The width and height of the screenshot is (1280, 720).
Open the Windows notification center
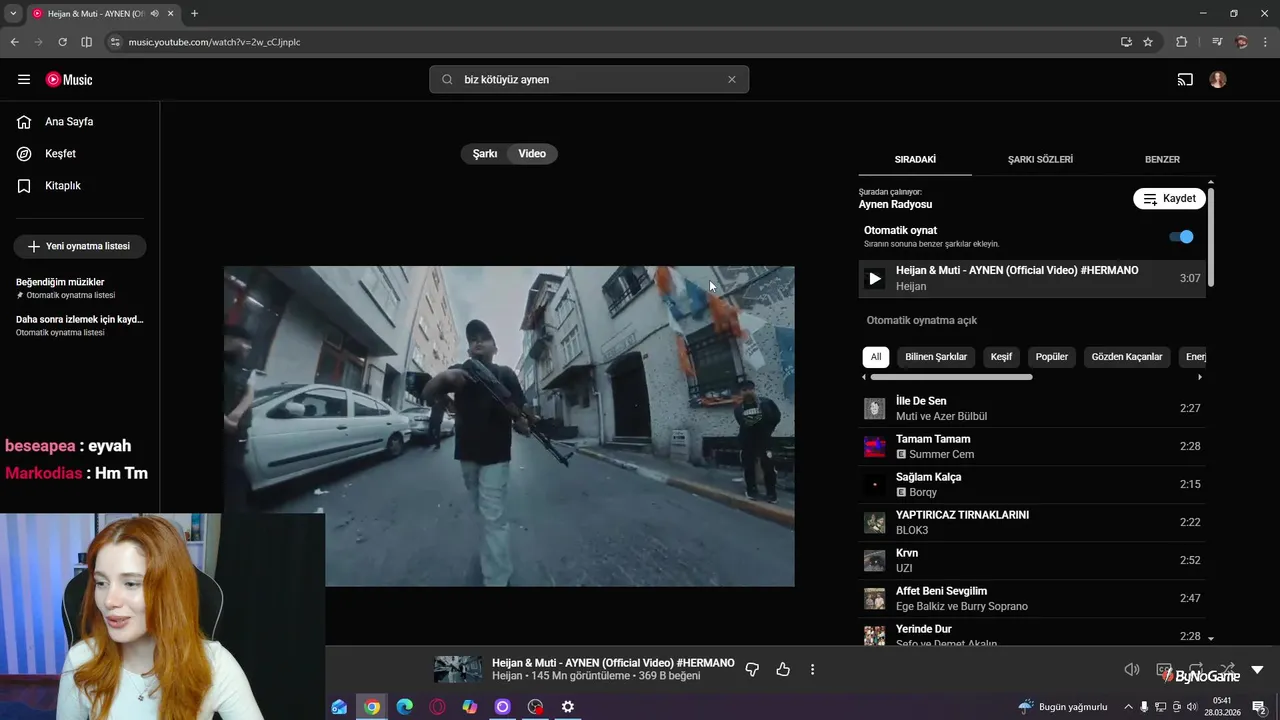pyautogui.click(x=1260, y=707)
